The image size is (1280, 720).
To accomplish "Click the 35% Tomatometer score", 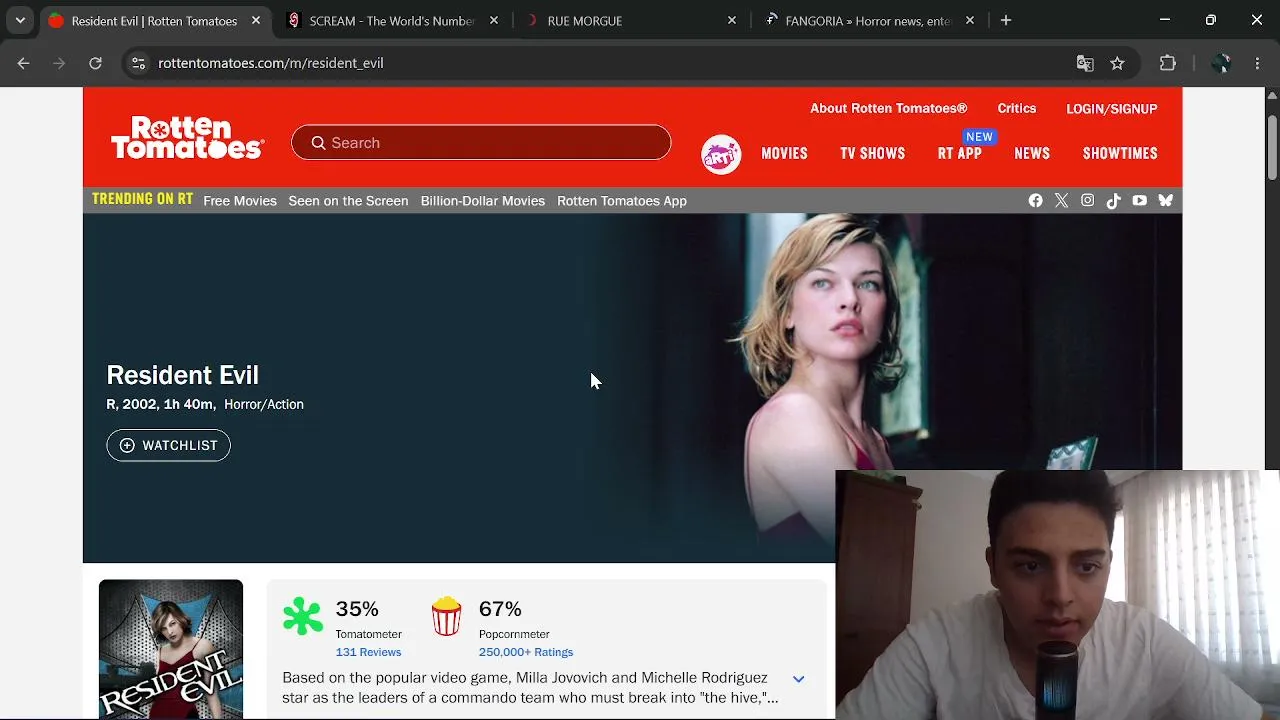I will 357,609.
